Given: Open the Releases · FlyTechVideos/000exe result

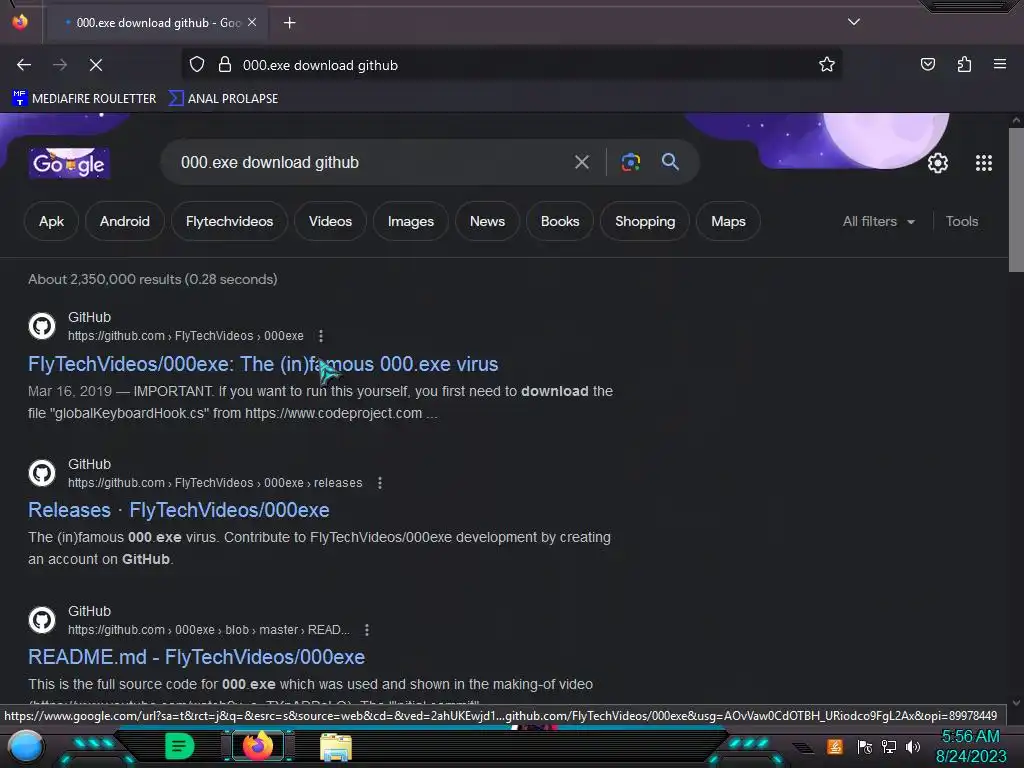Looking at the screenshot, I should point(178,510).
